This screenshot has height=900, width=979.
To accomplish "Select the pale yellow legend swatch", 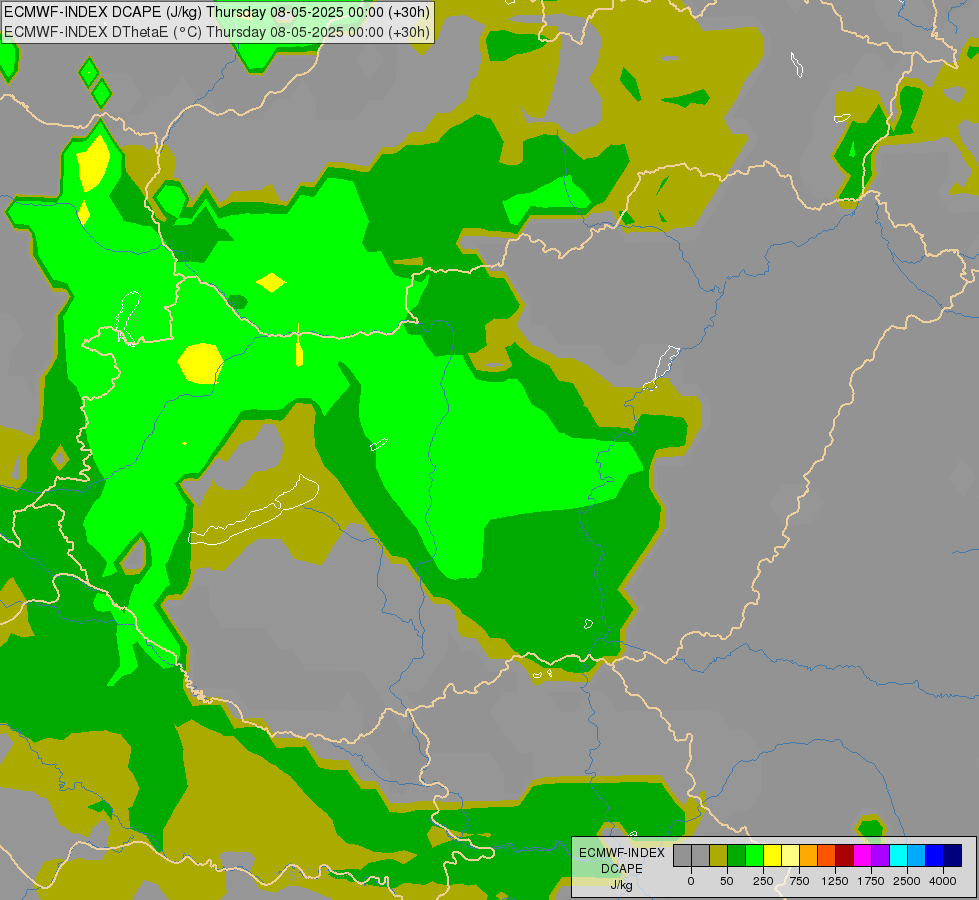I will pos(791,856).
